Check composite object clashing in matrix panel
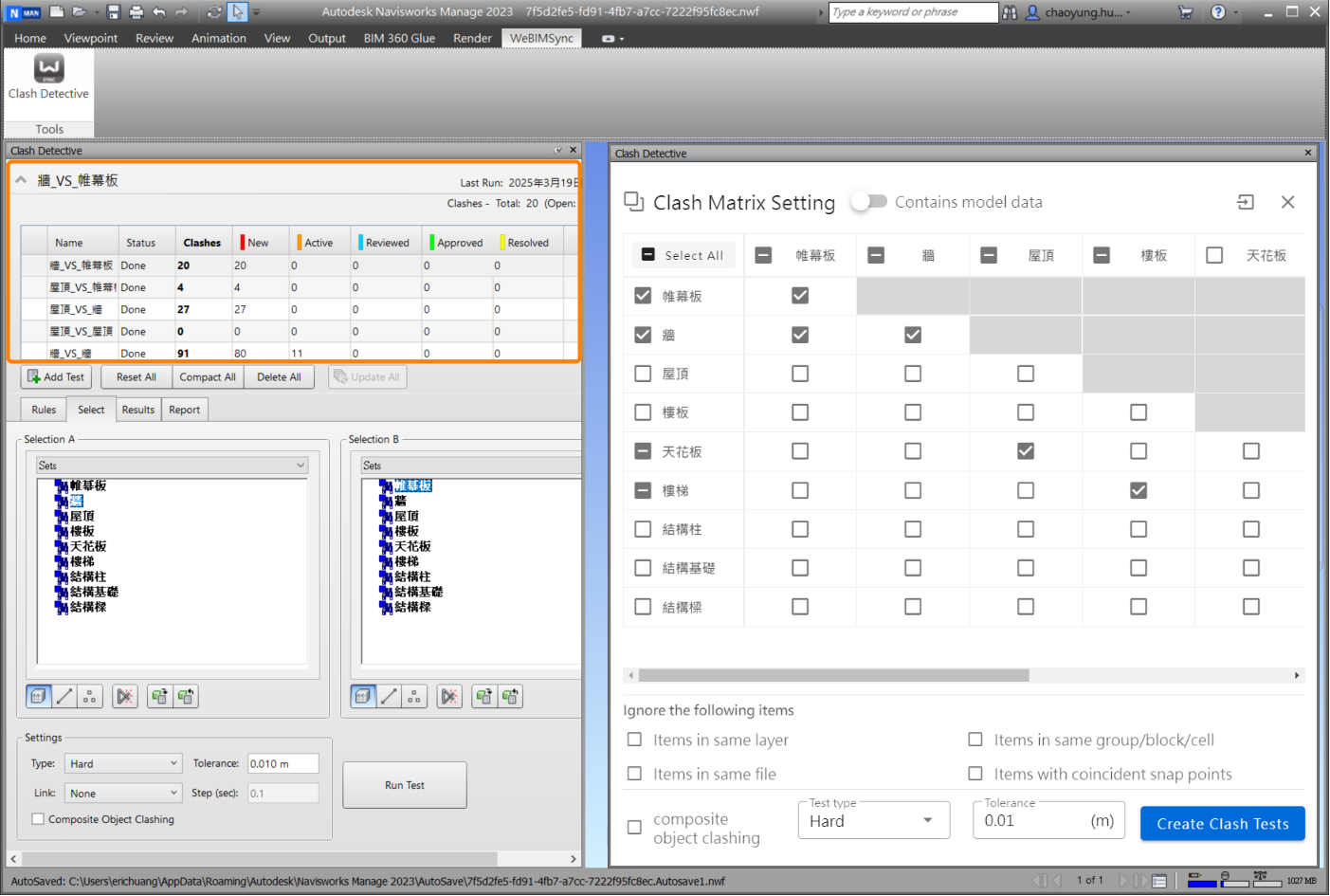The height and width of the screenshot is (896, 1330). click(x=634, y=828)
